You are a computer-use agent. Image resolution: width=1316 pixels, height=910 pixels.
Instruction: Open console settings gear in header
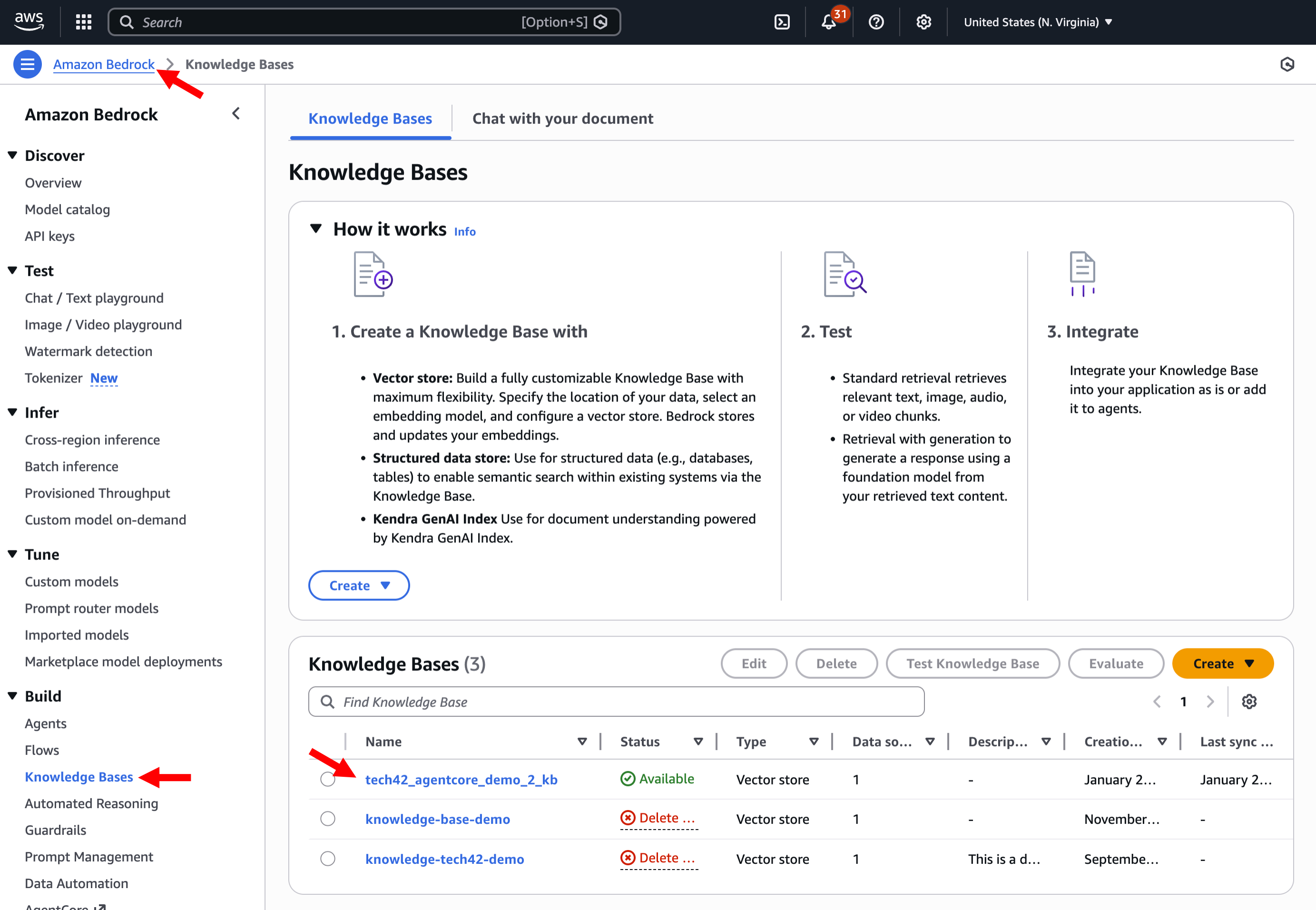click(923, 22)
